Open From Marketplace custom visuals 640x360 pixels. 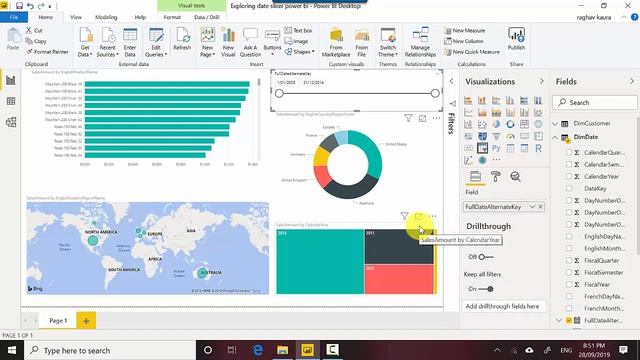336,42
